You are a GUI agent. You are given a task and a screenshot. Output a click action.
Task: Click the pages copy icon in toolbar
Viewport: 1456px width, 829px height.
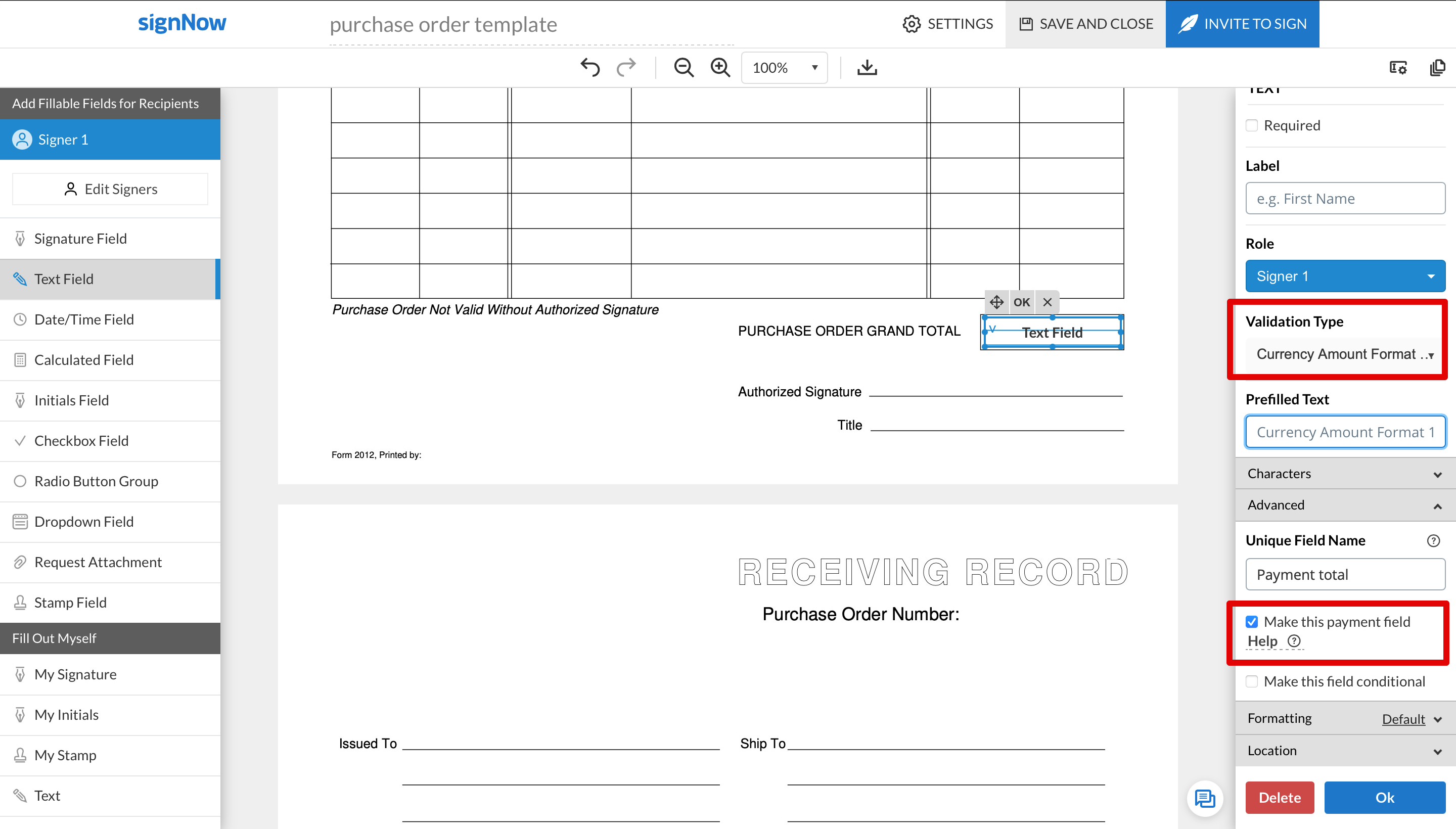(1437, 67)
